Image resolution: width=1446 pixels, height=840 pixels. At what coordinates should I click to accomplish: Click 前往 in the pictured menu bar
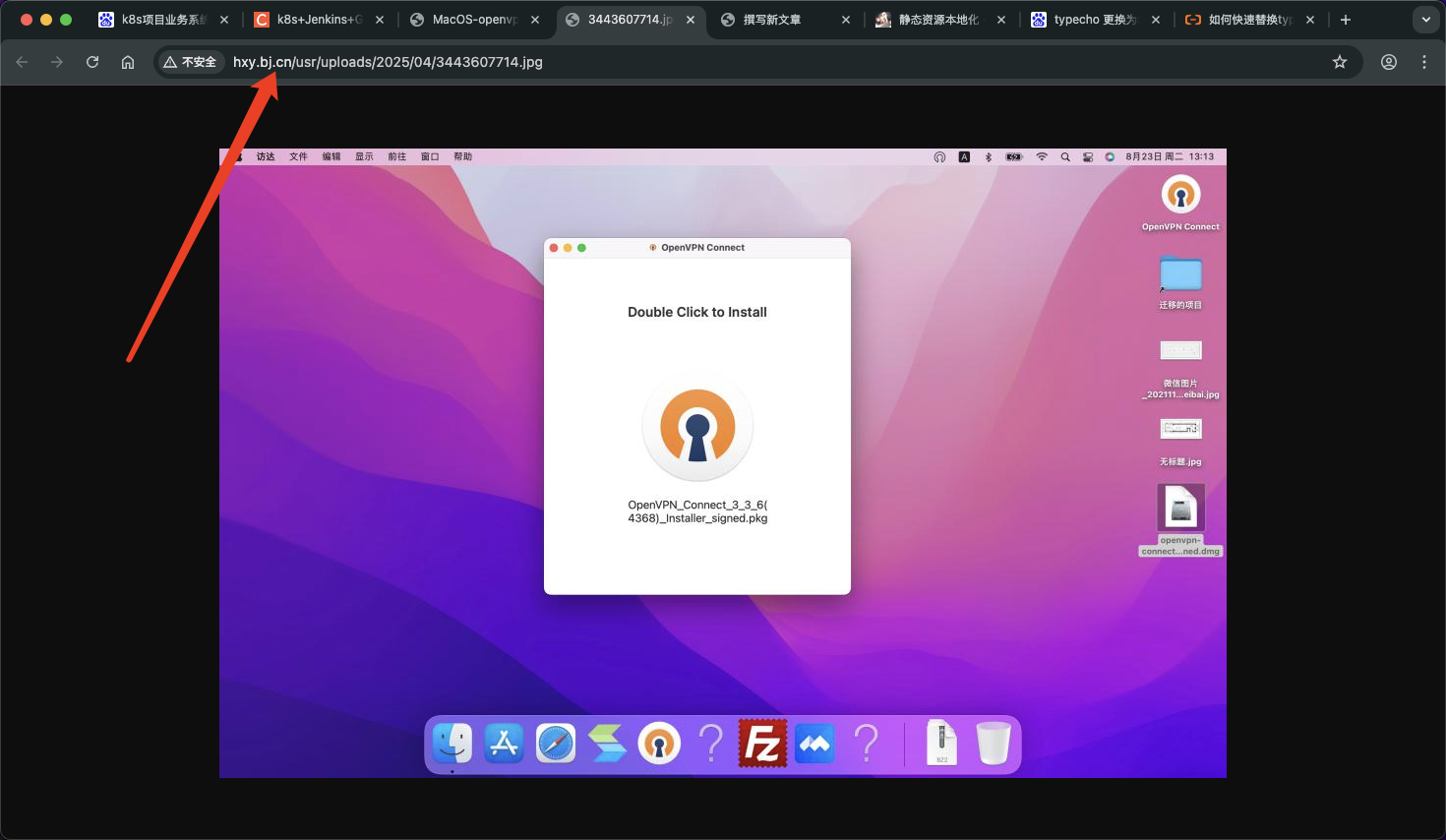point(397,156)
